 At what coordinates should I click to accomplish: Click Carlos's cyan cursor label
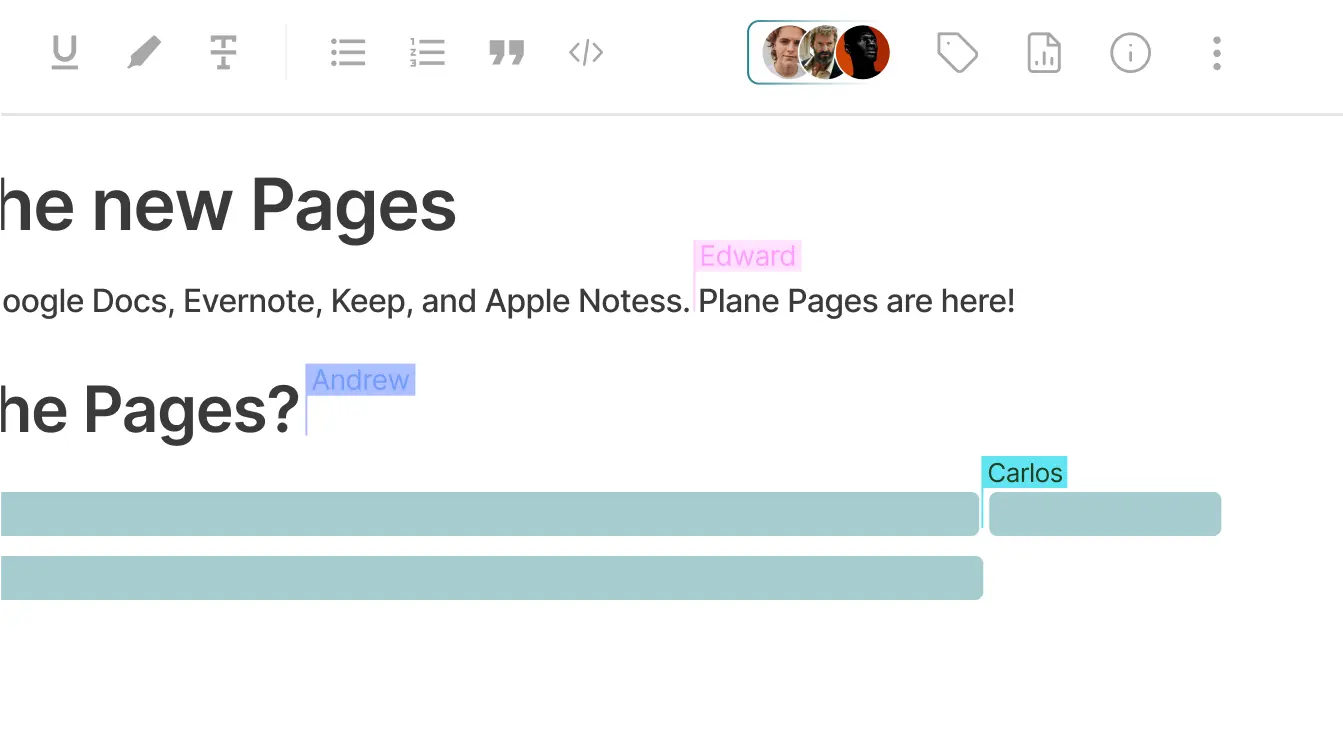click(x=1025, y=472)
